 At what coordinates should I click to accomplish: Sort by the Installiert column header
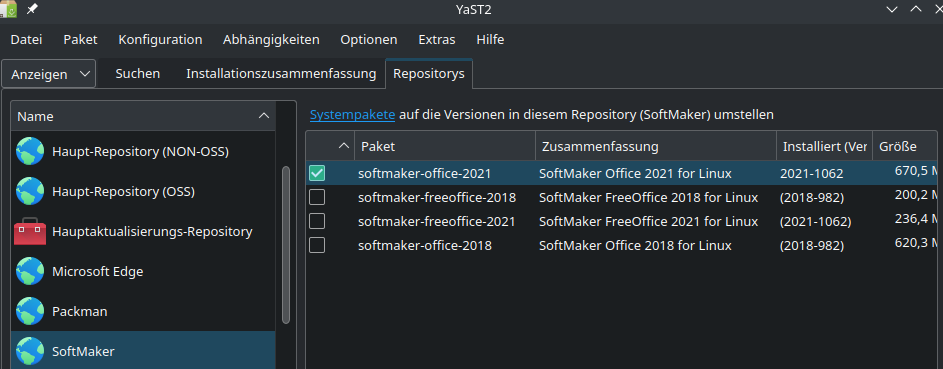[825, 146]
